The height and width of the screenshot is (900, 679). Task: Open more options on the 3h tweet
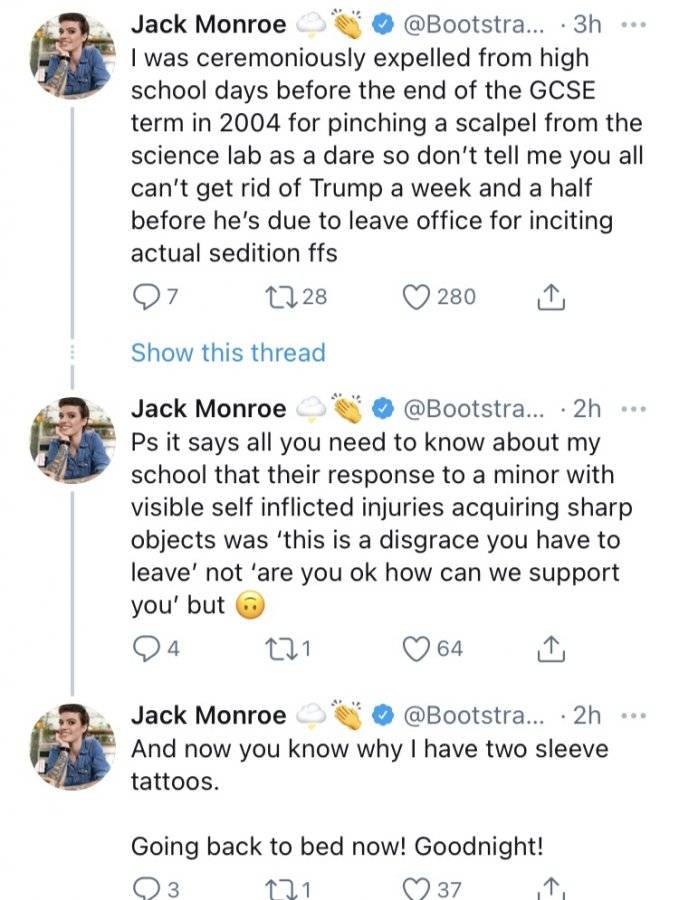pos(633,25)
